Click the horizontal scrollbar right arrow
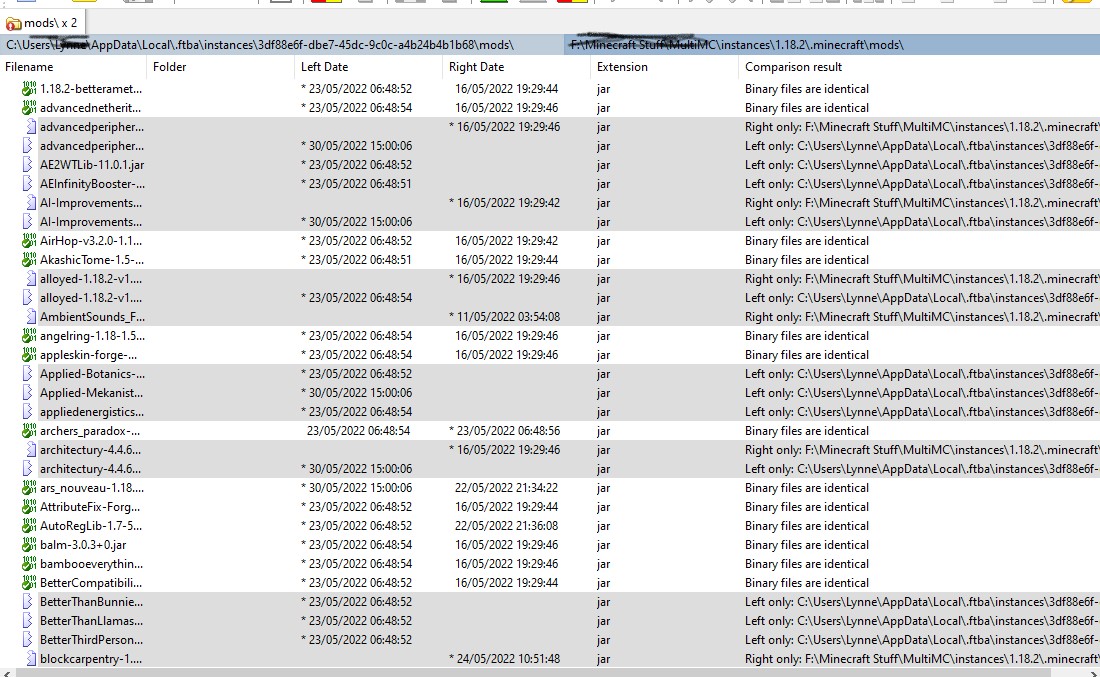This screenshot has height=677, width=1100. coord(1093,673)
